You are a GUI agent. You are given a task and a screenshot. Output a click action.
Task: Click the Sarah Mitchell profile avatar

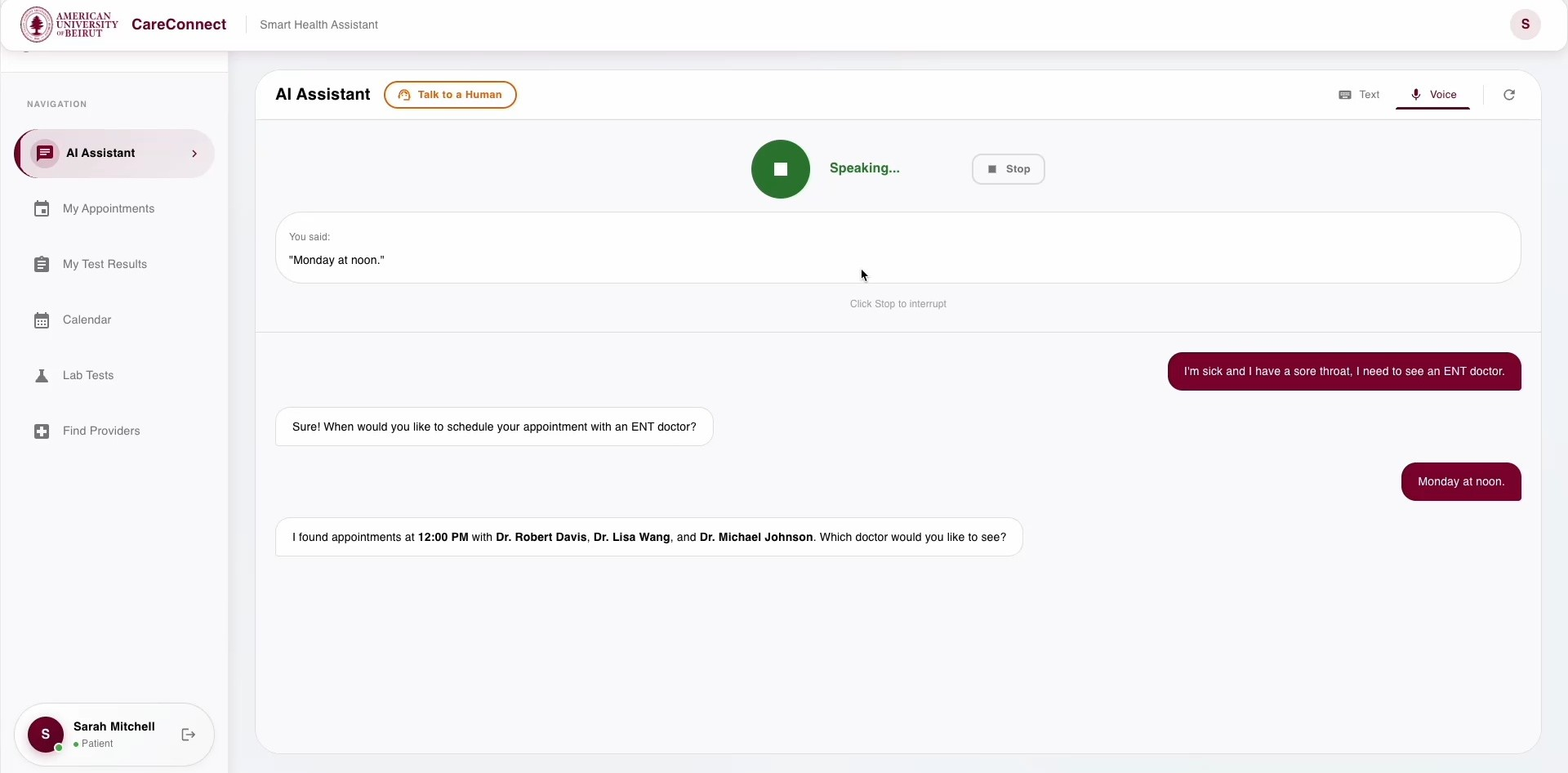click(46, 735)
